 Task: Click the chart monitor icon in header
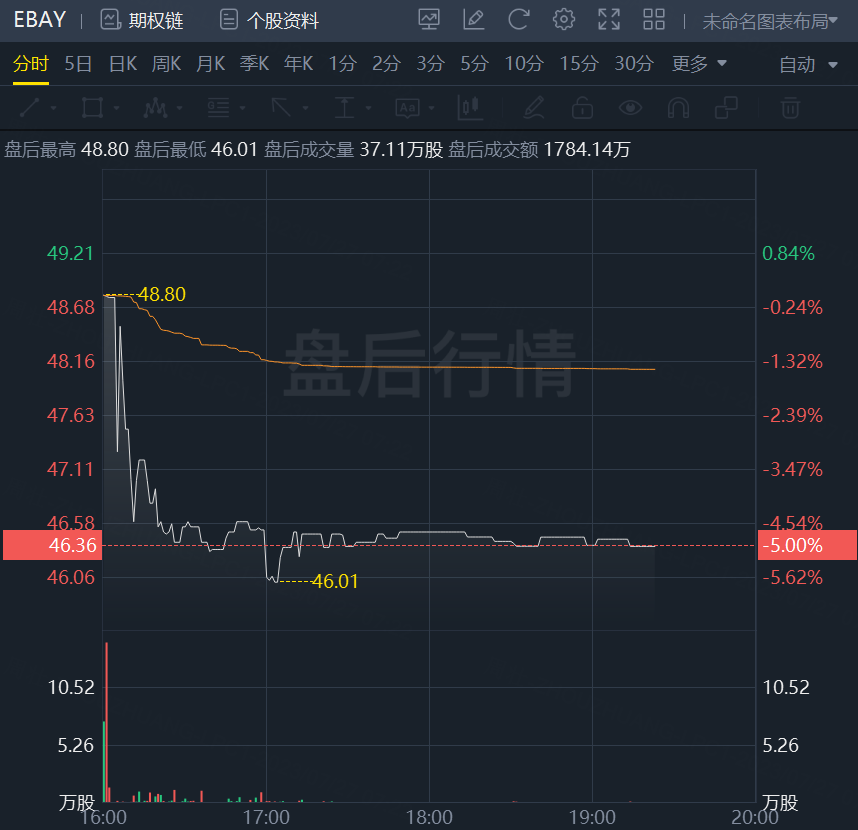[x=429, y=19]
